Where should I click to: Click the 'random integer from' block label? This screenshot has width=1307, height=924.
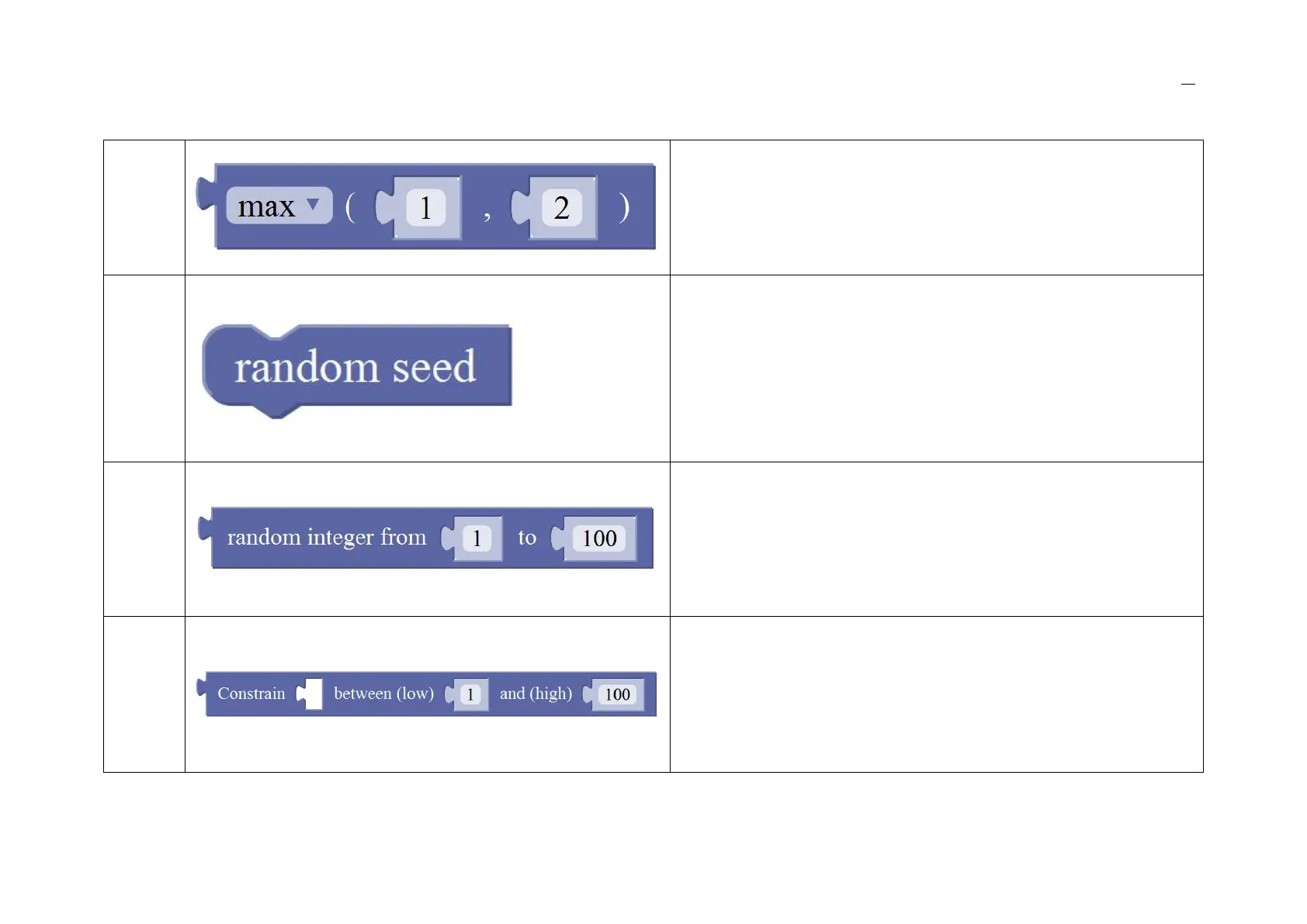click(326, 538)
